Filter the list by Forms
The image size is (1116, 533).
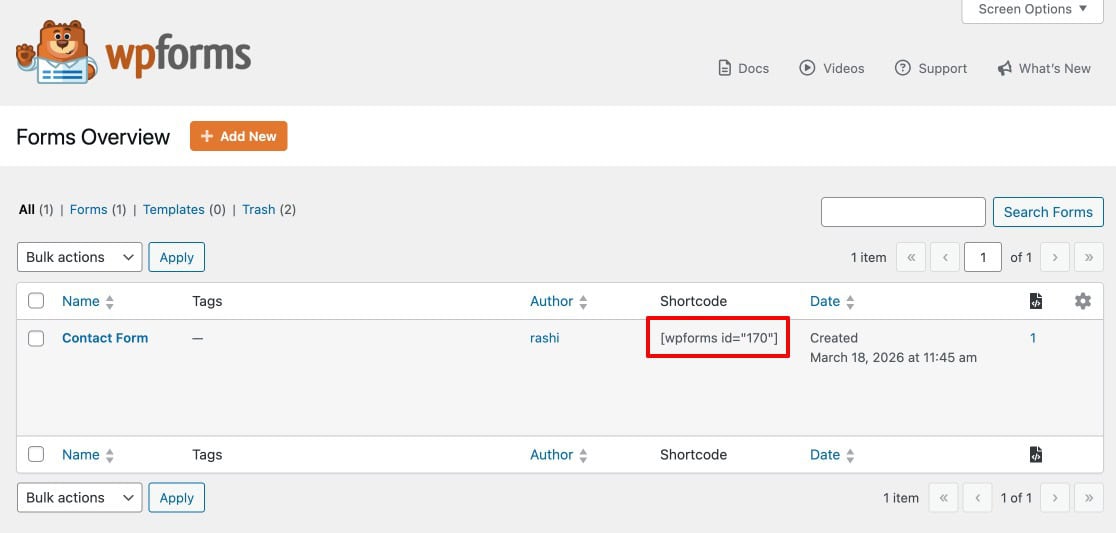pos(88,209)
